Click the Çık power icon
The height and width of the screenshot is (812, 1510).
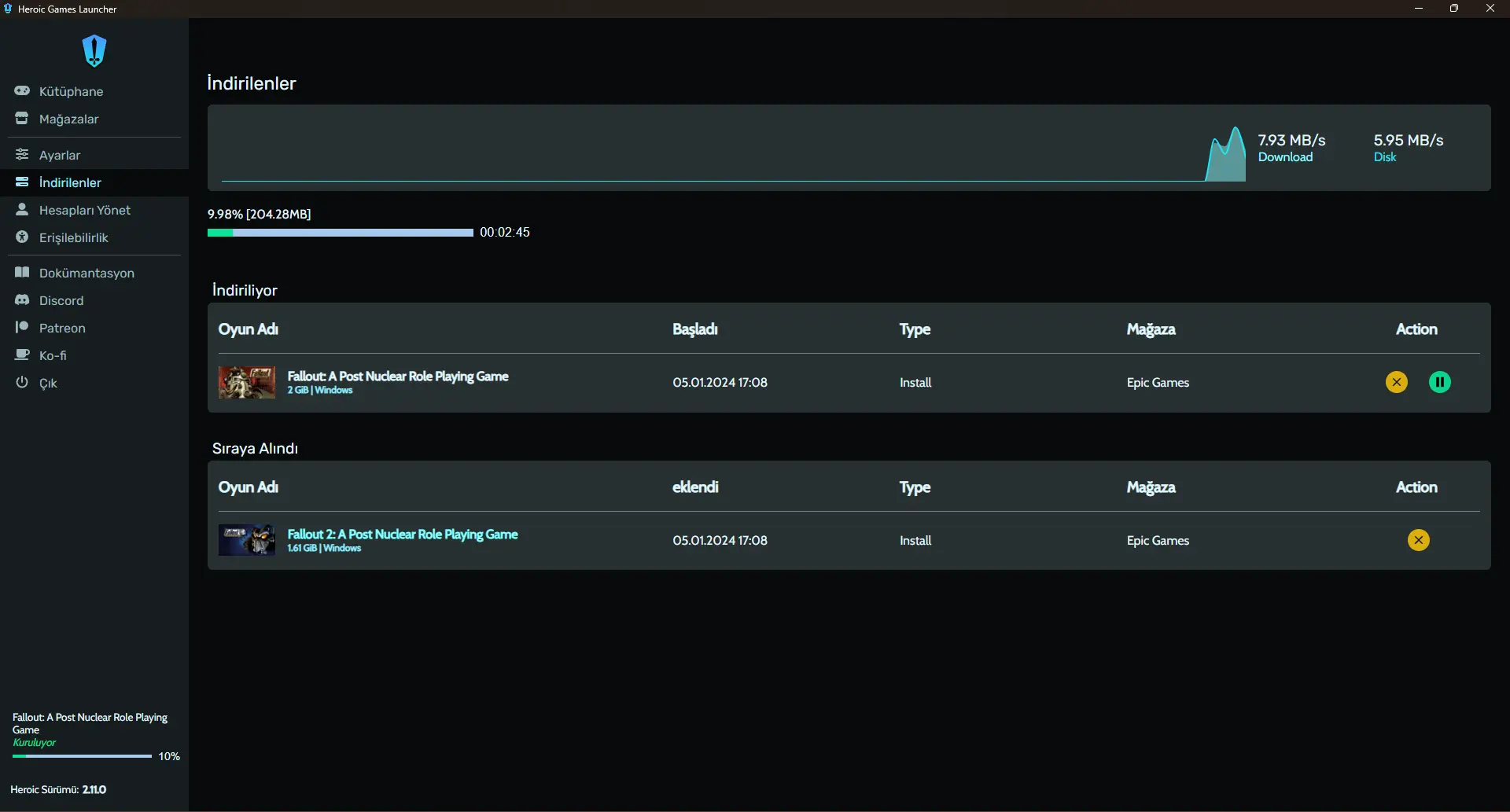(x=22, y=383)
